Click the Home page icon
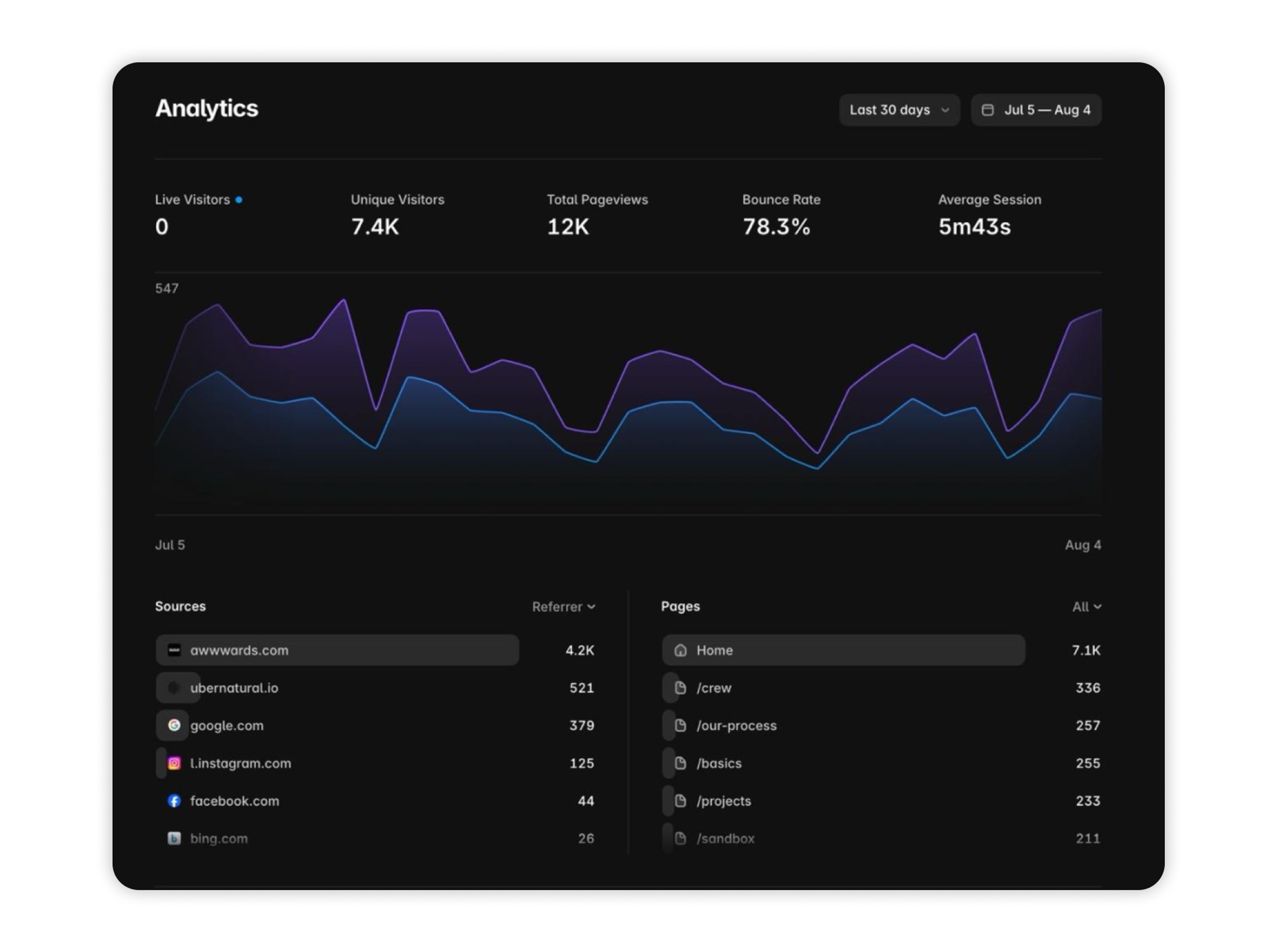This screenshot has width=1277, height=952. tap(680, 650)
